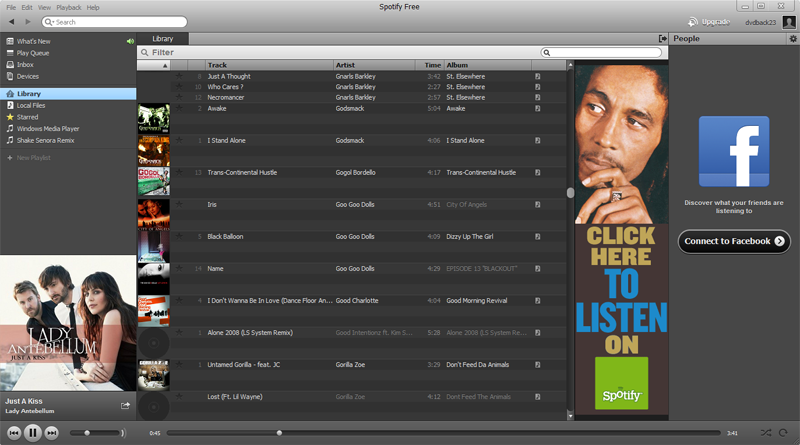The width and height of the screenshot is (800, 445).
Task: Open the Starred playlist
Action: pyautogui.click(x=27, y=117)
